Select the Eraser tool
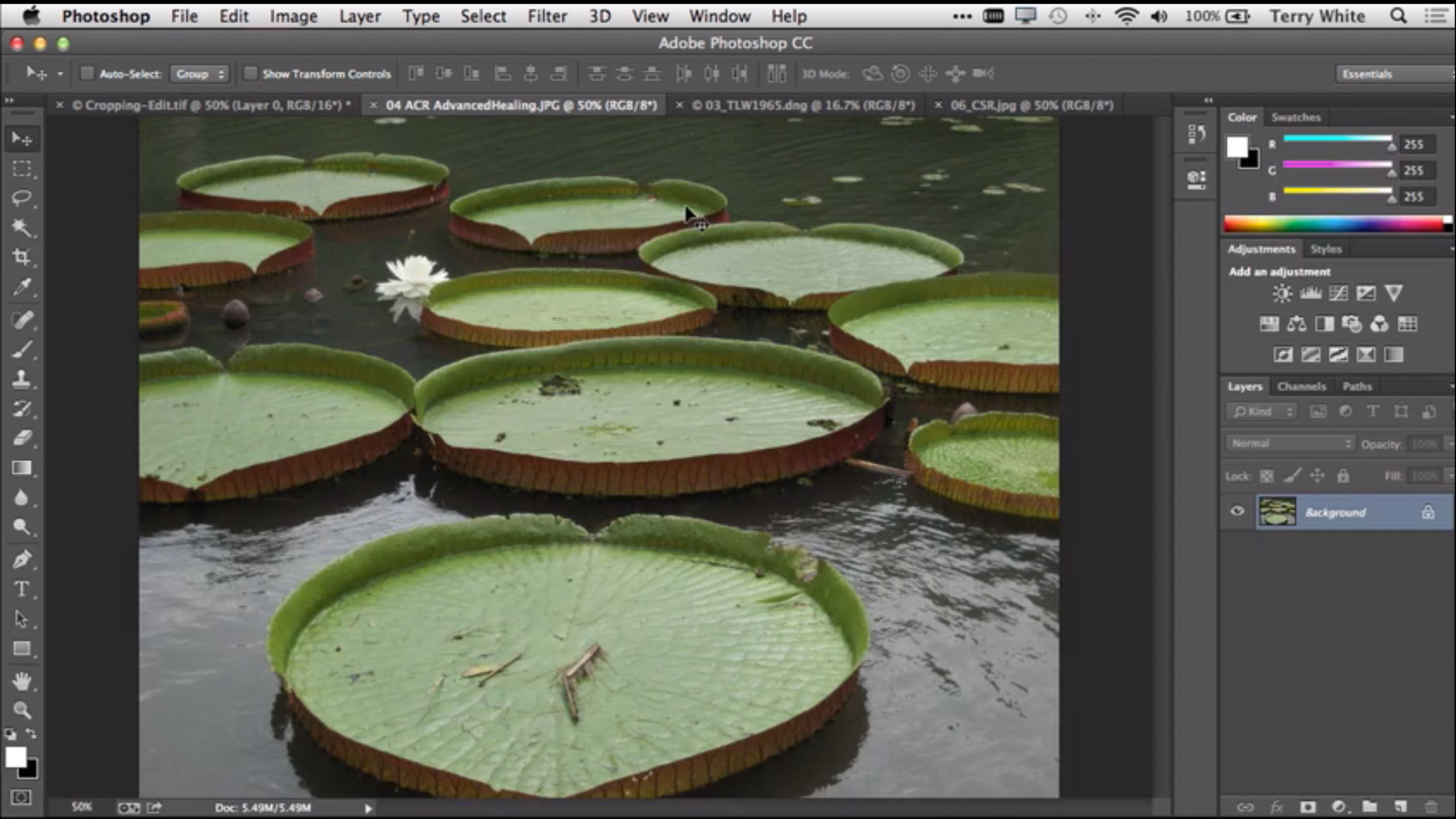 (x=22, y=438)
